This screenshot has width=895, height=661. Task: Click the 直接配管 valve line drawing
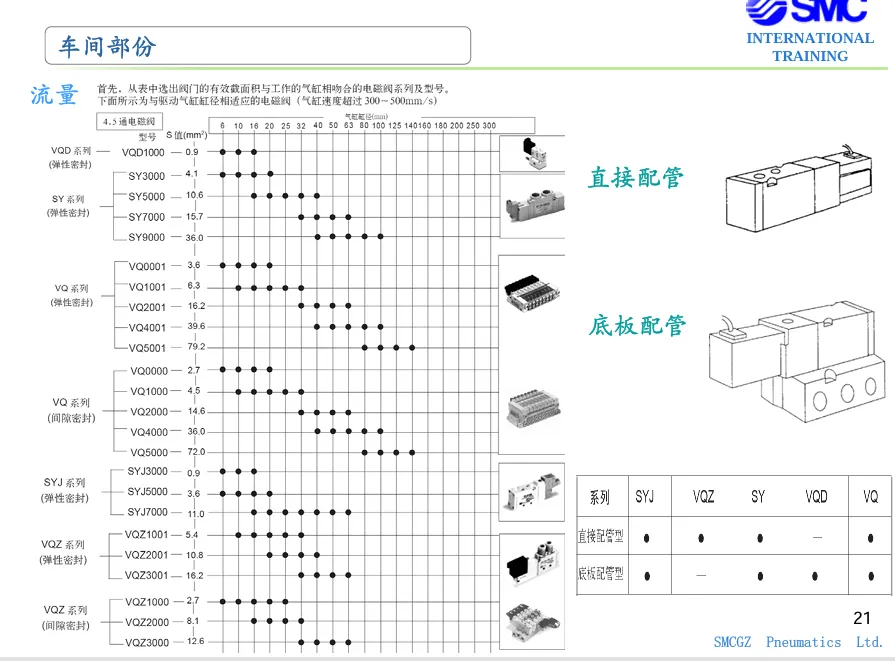click(799, 188)
